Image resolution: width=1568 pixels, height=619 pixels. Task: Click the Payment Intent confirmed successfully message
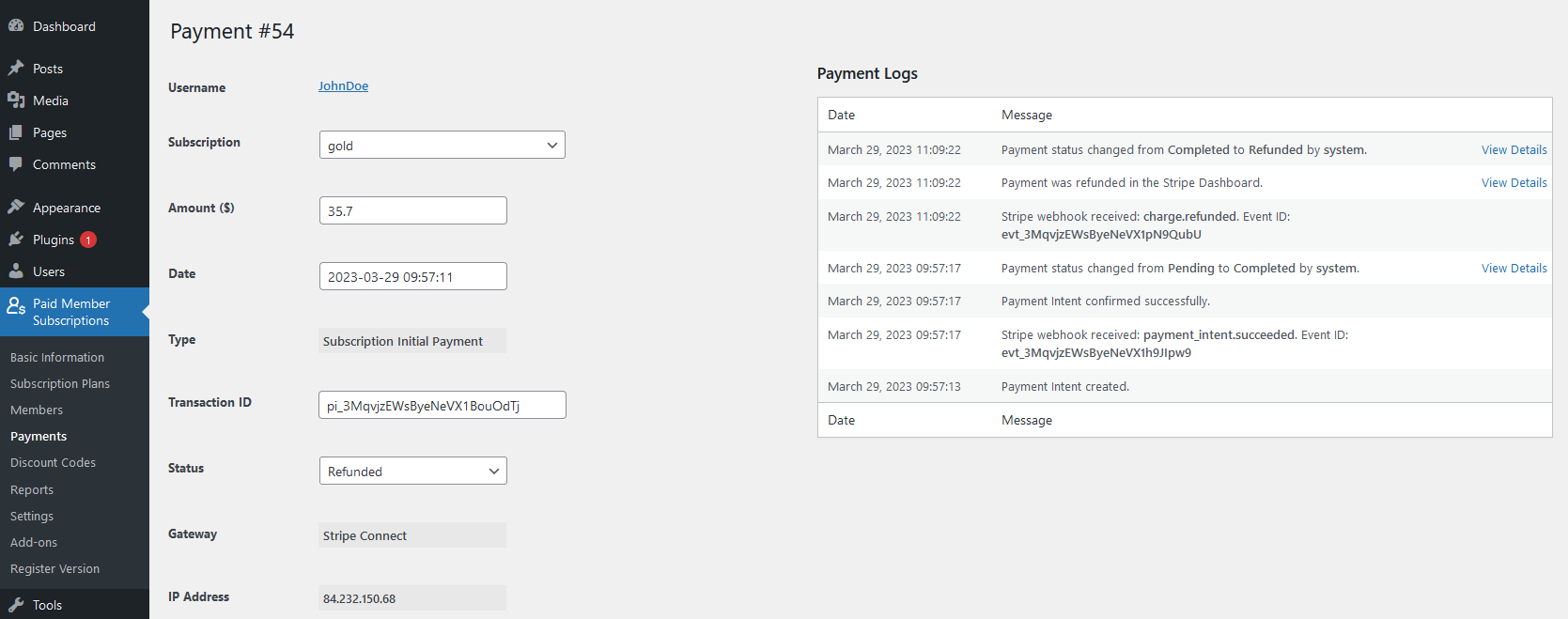[1106, 301]
